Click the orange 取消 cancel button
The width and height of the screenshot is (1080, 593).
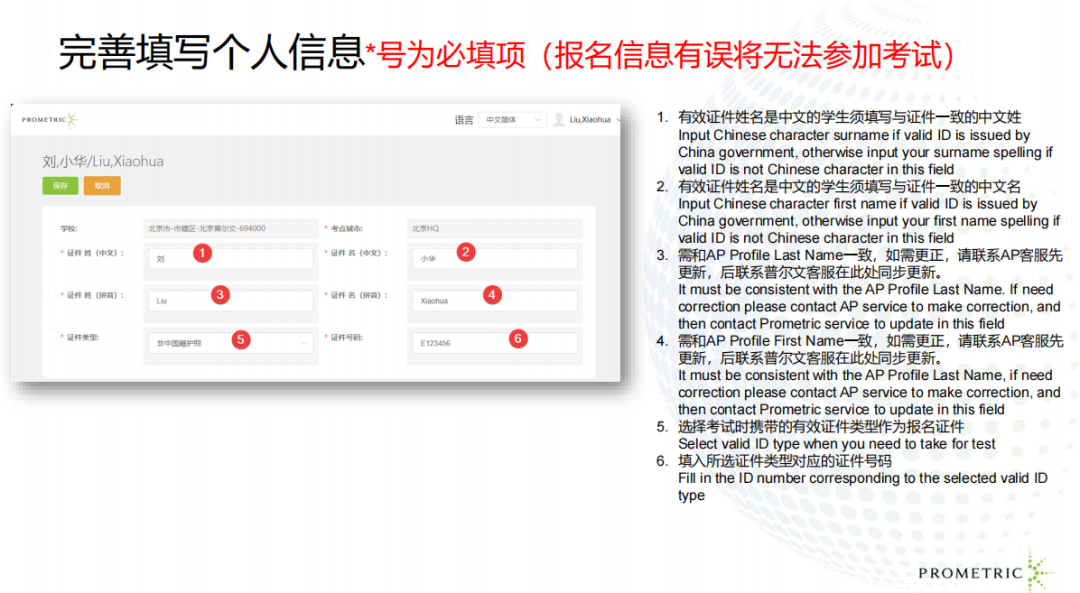click(102, 186)
